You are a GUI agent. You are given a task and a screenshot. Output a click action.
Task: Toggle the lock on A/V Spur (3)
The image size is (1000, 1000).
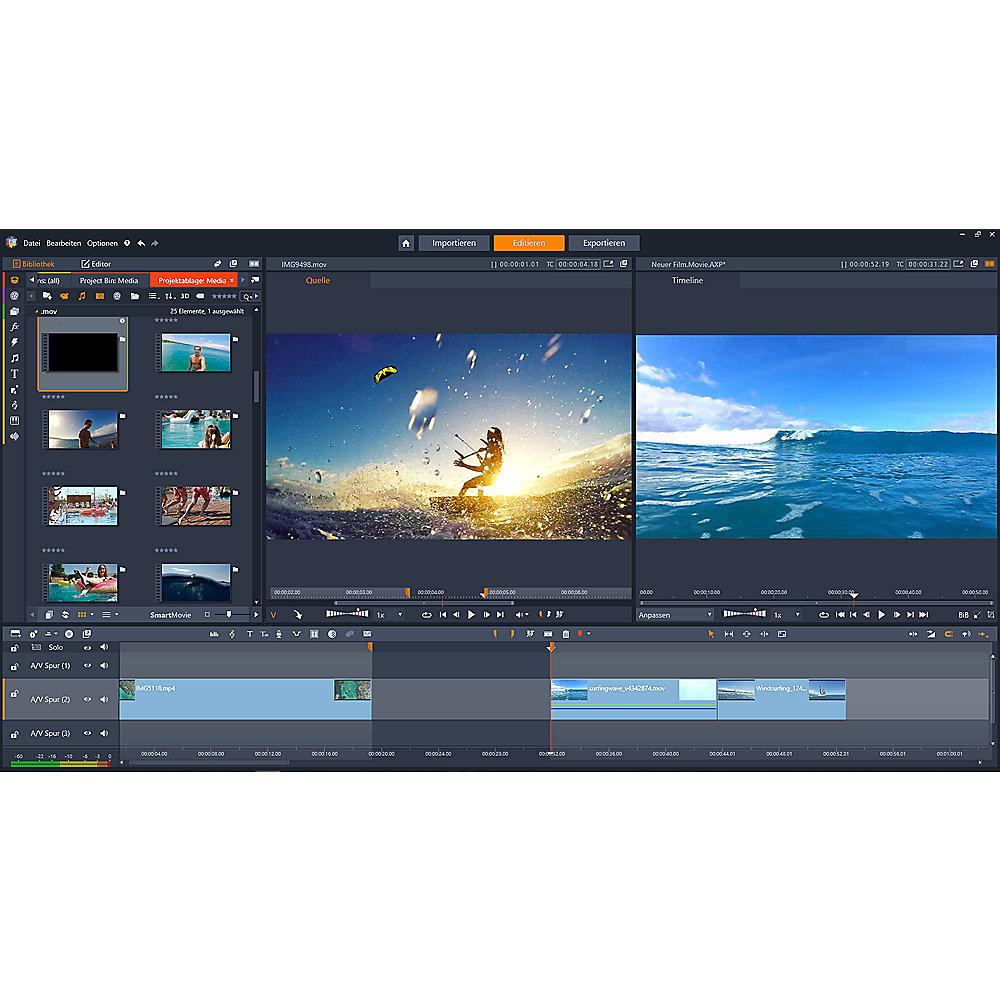[x=14, y=733]
